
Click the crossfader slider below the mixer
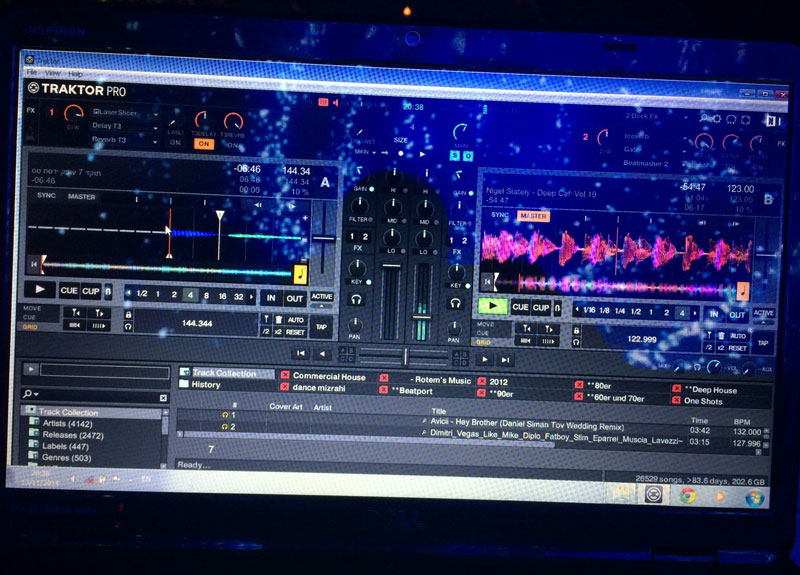[405, 355]
